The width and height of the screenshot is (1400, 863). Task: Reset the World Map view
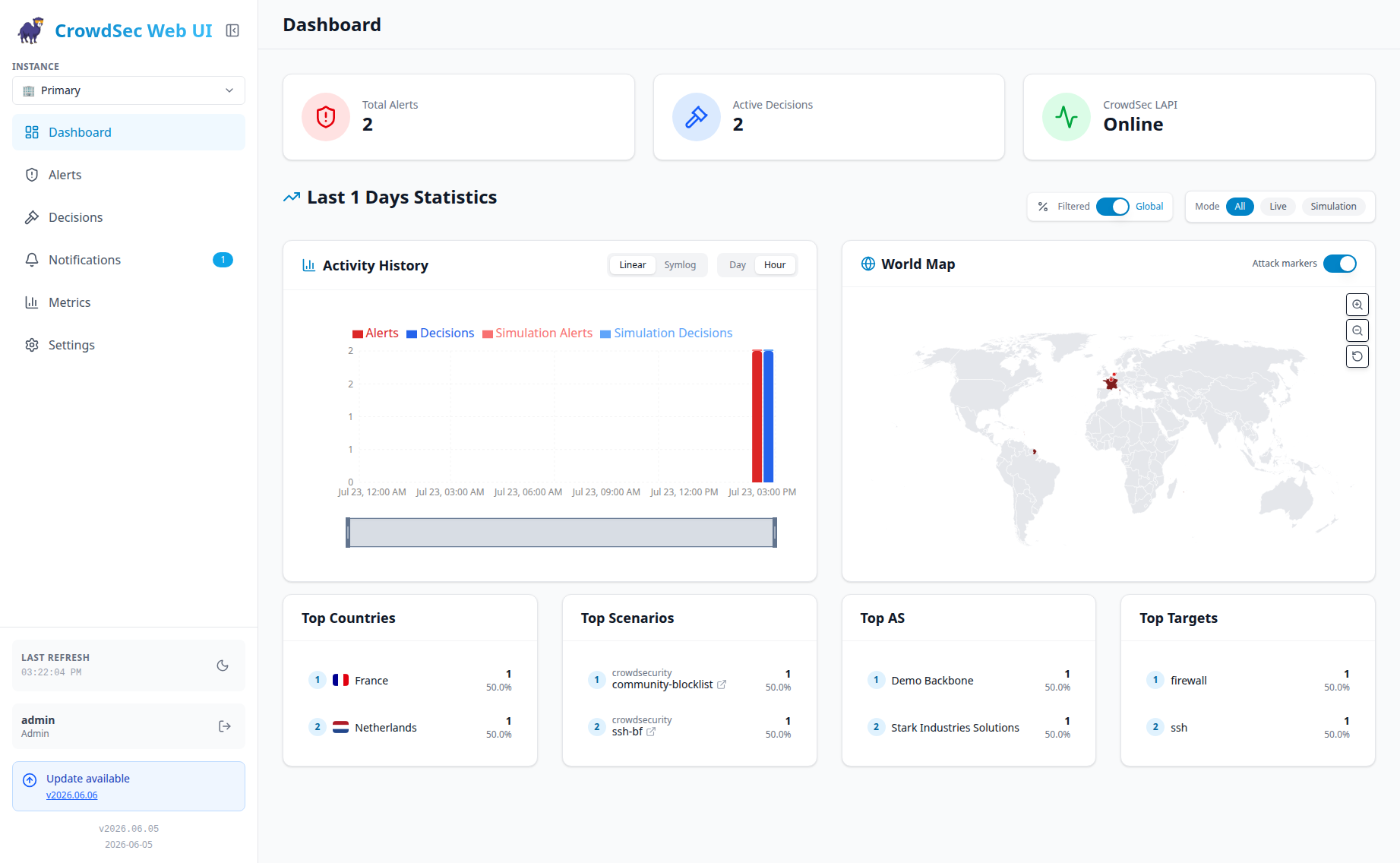[x=1357, y=356]
